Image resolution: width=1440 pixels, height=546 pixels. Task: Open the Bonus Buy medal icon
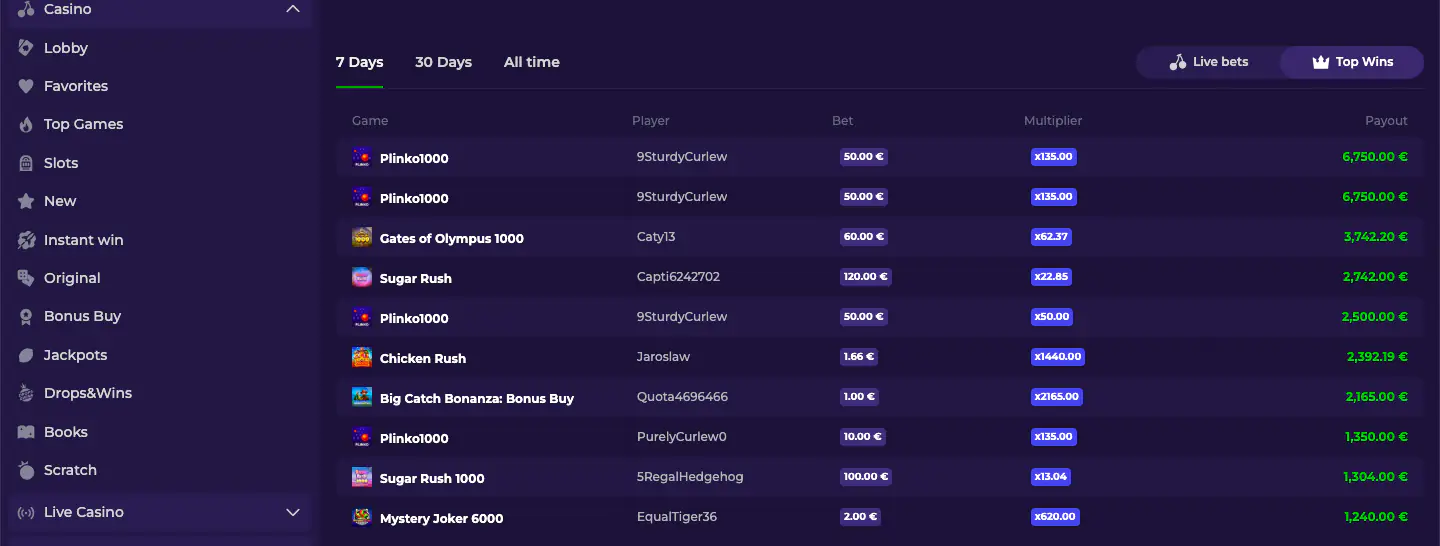26,316
